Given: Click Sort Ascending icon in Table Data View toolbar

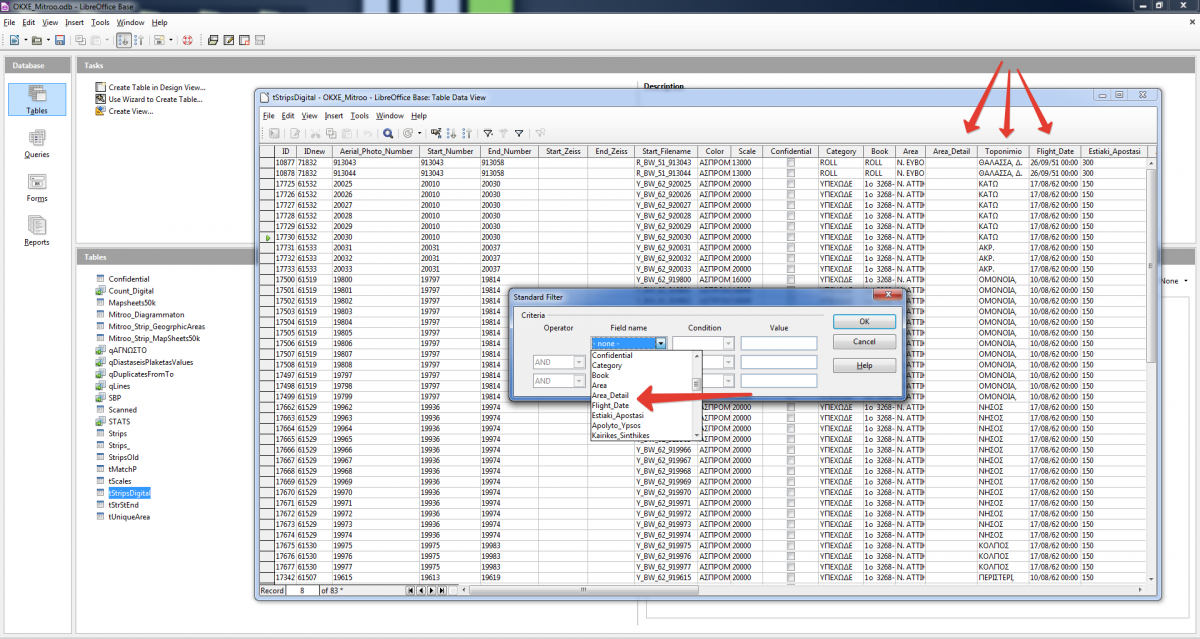Looking at the screenshot, I should 452,133.
